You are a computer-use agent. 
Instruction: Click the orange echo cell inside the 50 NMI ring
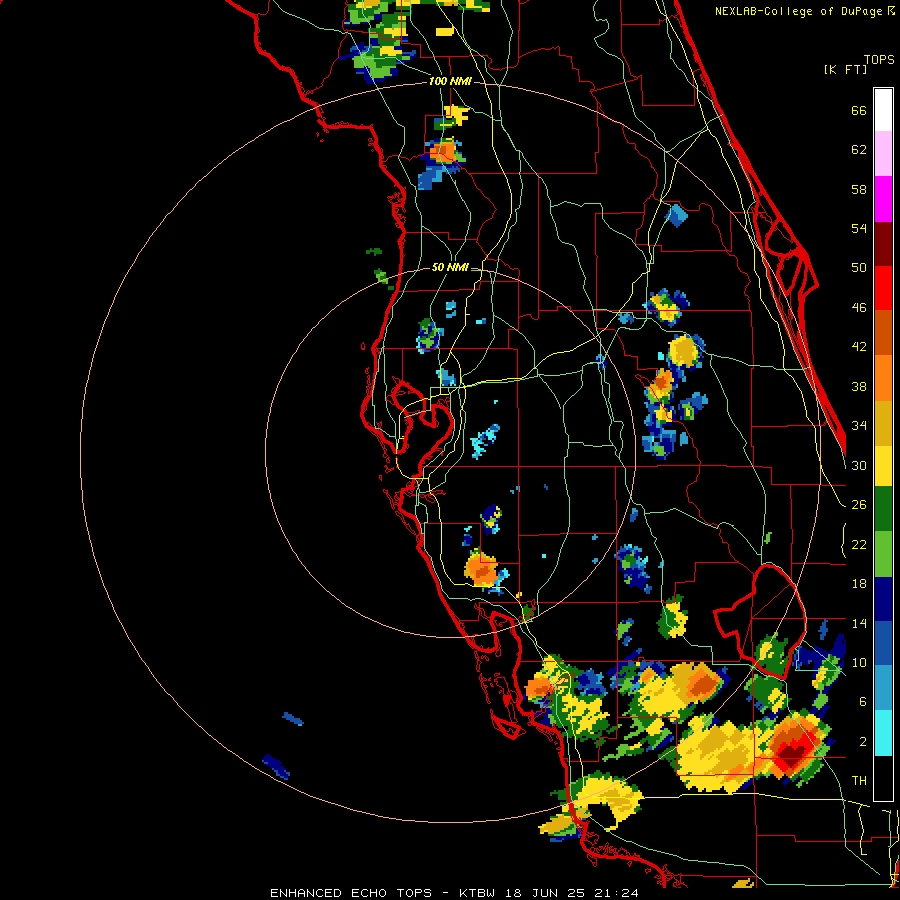click(x=481, y=568)
